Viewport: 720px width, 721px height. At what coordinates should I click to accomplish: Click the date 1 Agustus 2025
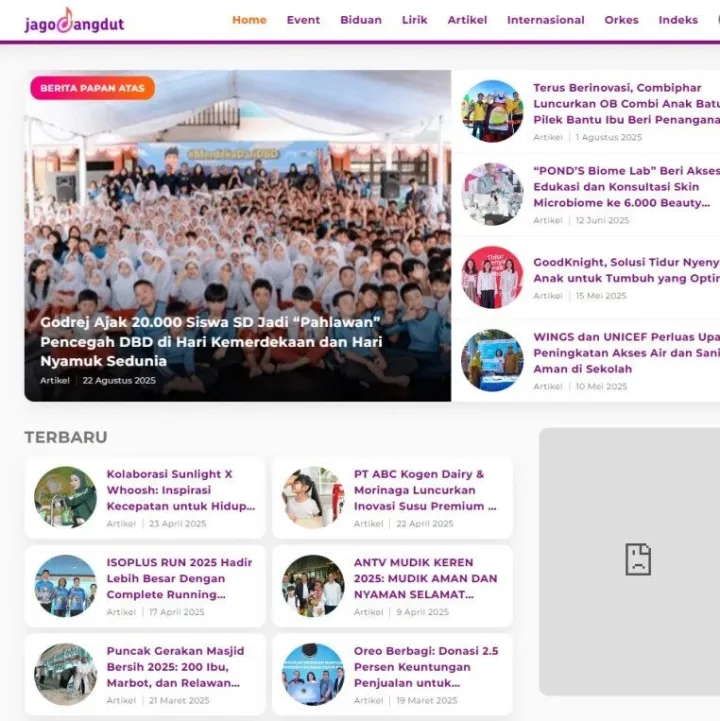(608, 137)
